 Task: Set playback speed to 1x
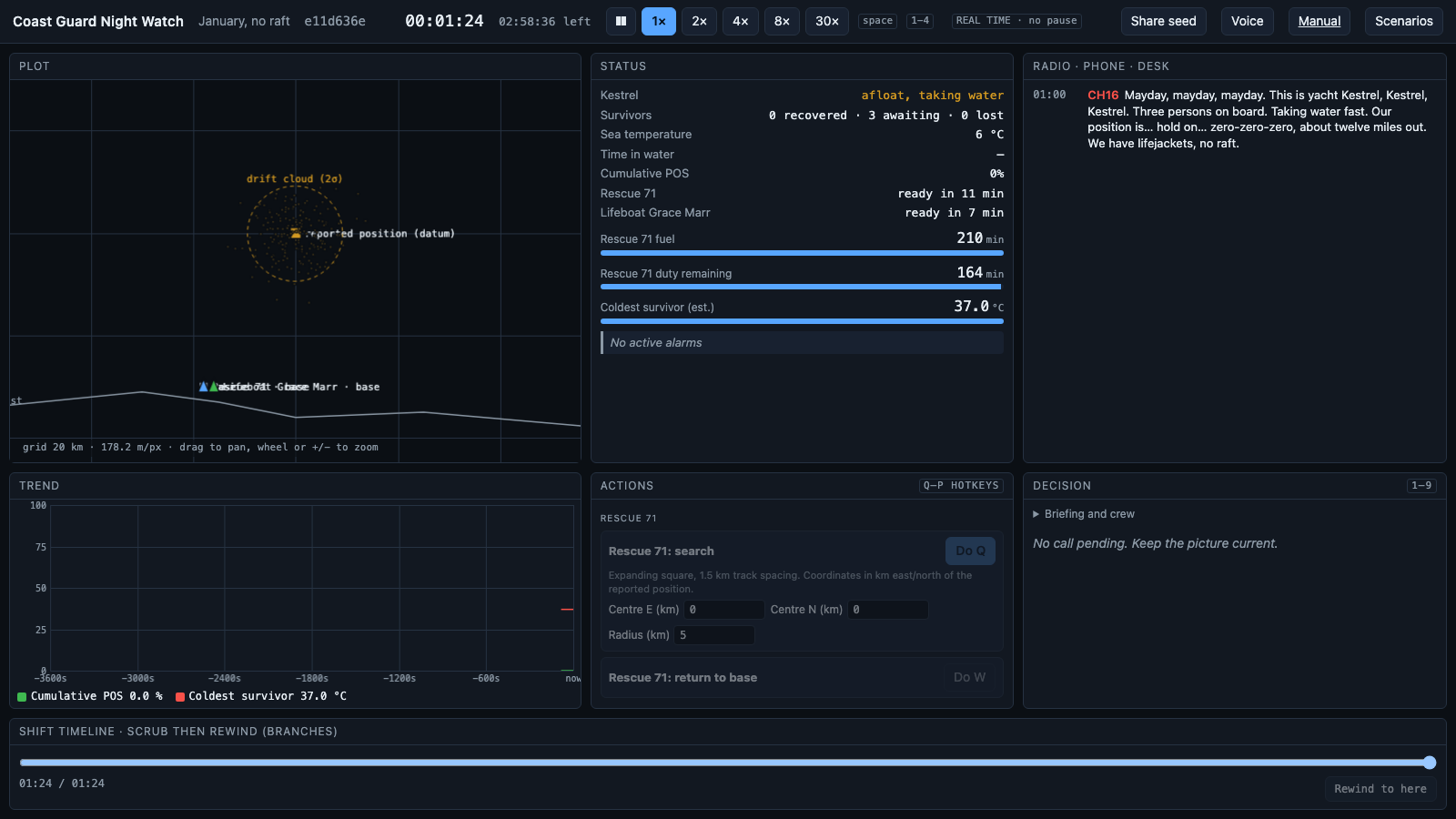coord(659,21)
